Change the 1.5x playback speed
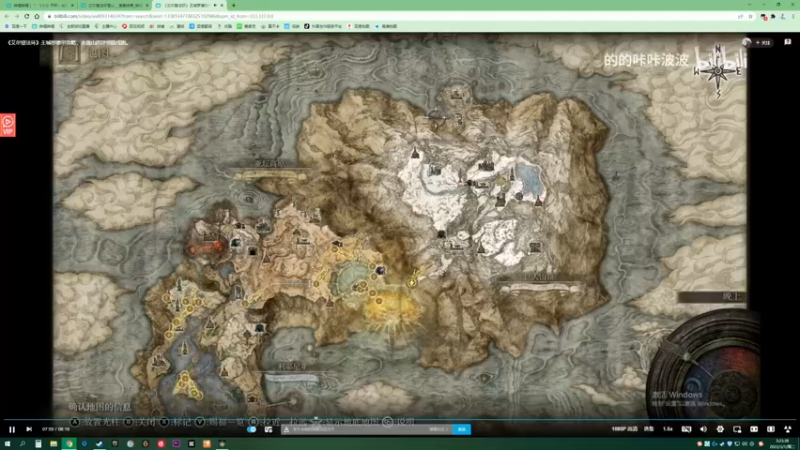 pos(667,429)
